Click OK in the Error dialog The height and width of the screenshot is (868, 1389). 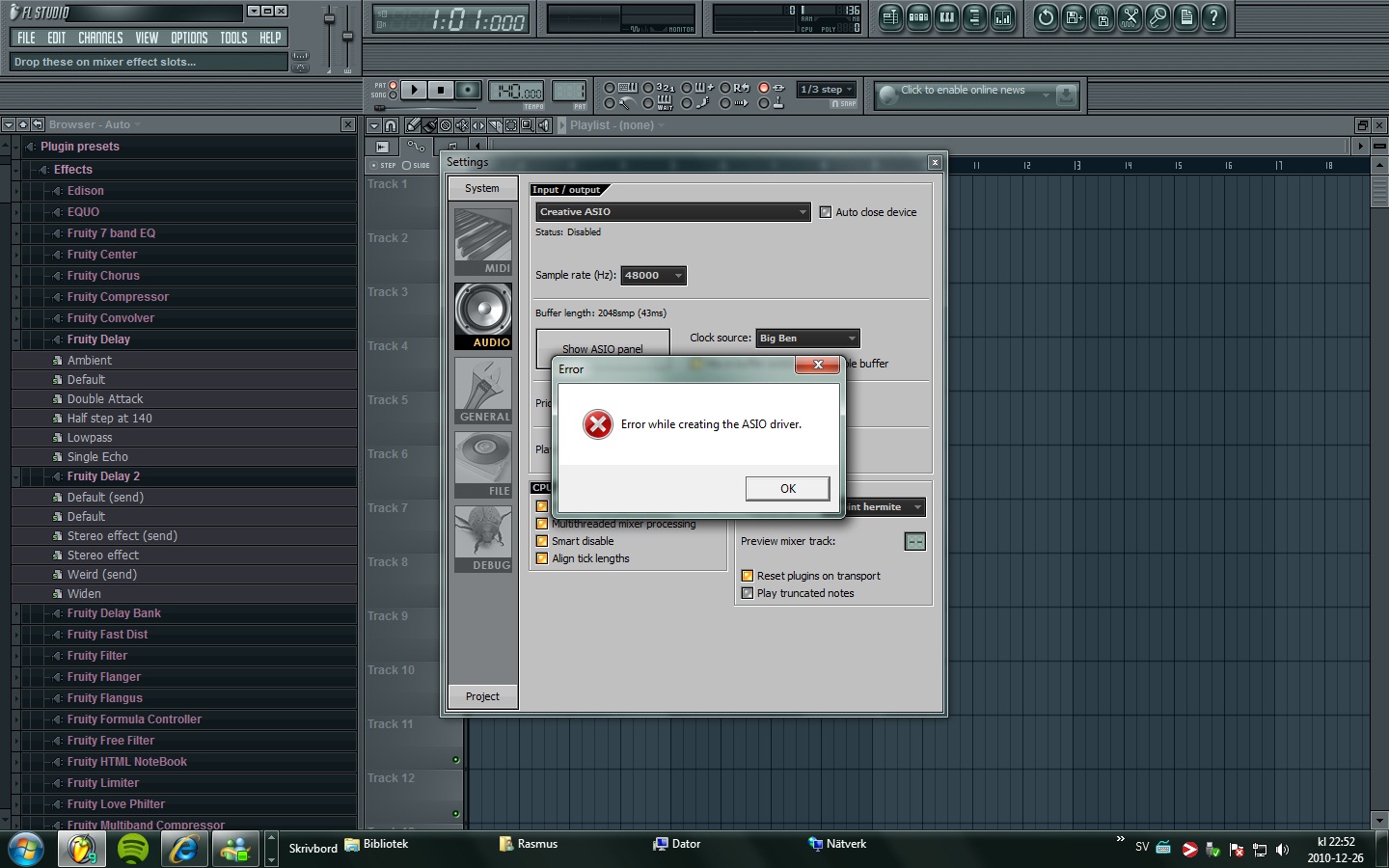788,489
